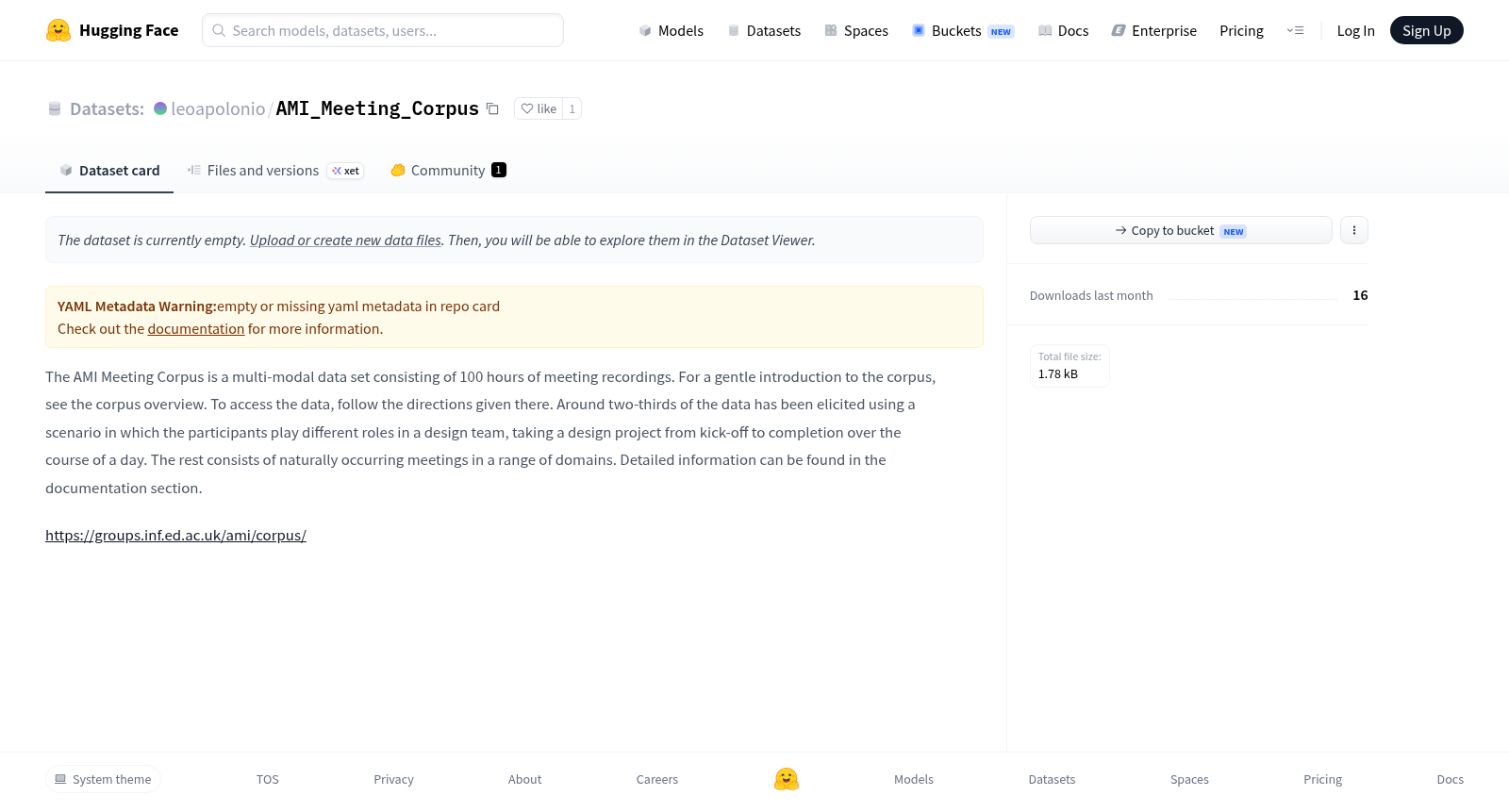
Task: Open Docs from the top navigation
Action: [x=1063, y=30]
